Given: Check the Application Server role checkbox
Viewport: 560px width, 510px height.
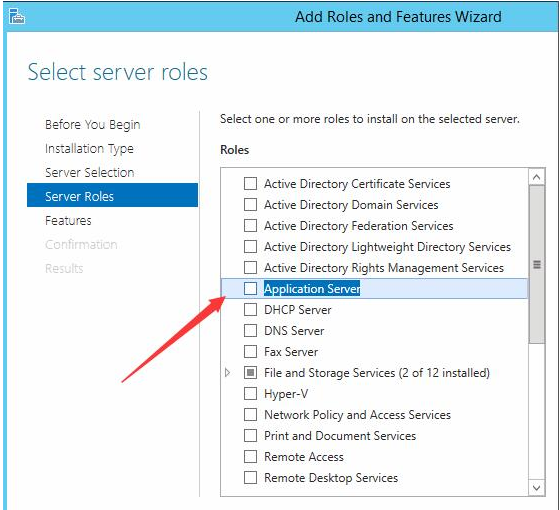Looking at the screenshot, I should 250,288.
